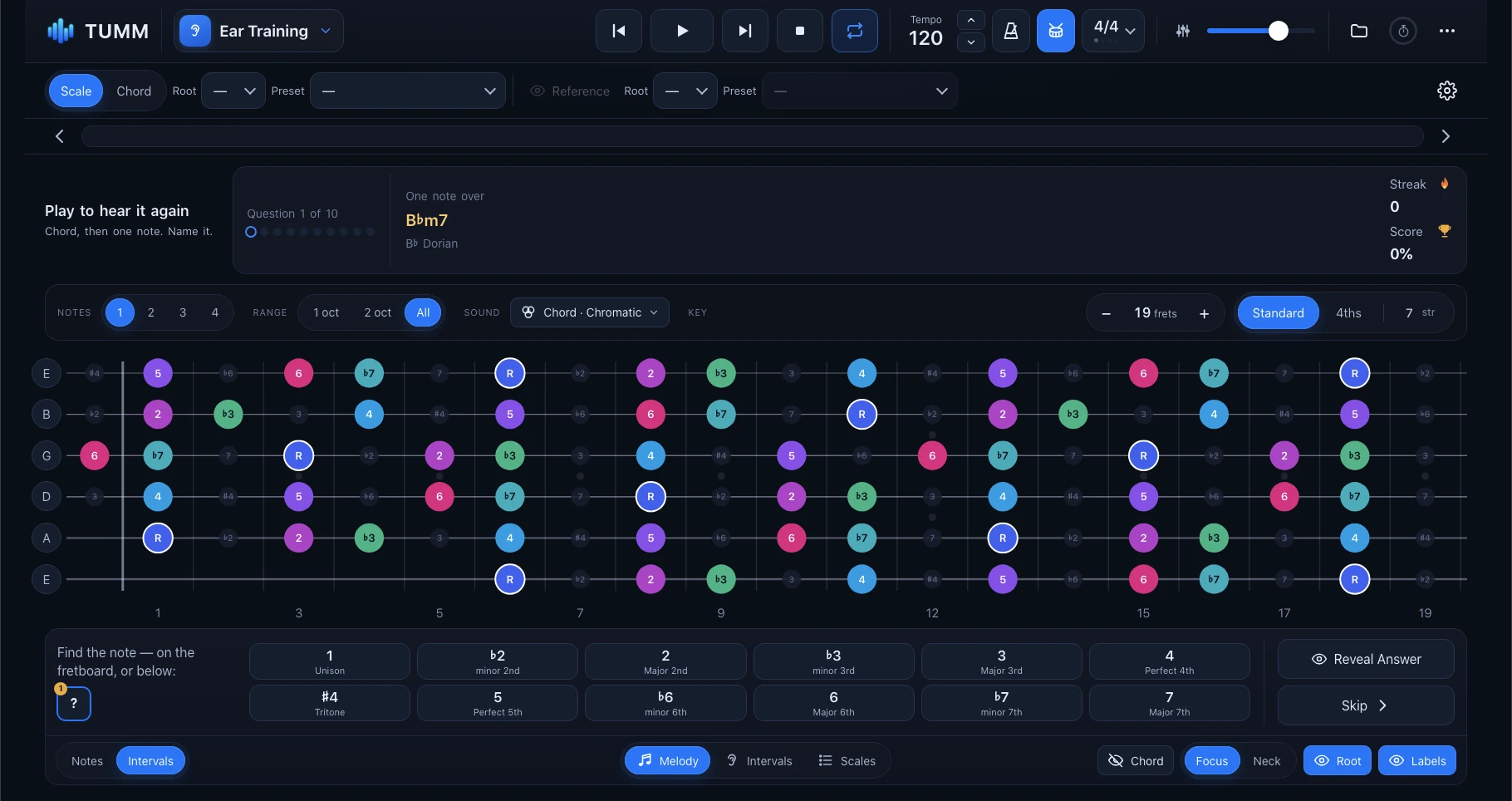The image size is (1512, 801).
Task: Open the settings gear icon
Action: pos(1447,91)
